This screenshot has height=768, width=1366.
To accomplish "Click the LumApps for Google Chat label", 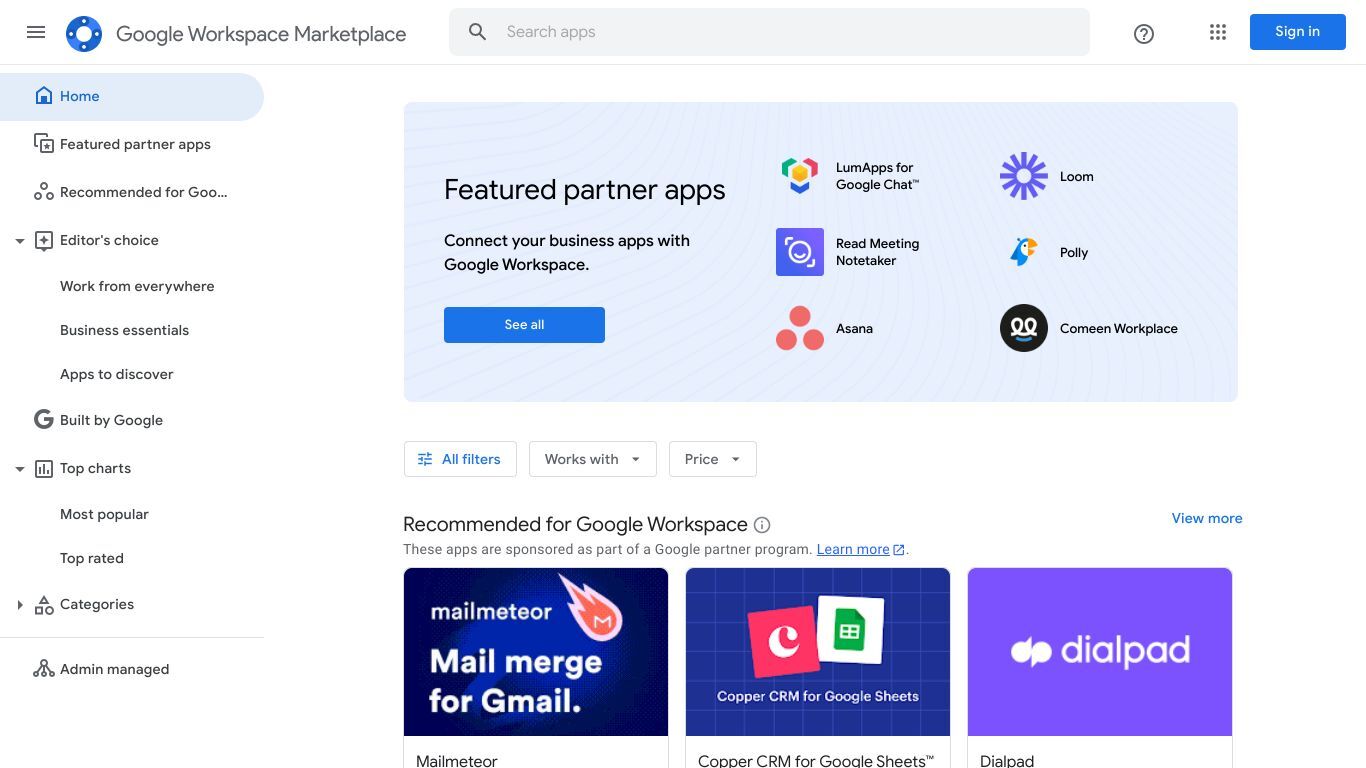I will [x=877, y=176].
